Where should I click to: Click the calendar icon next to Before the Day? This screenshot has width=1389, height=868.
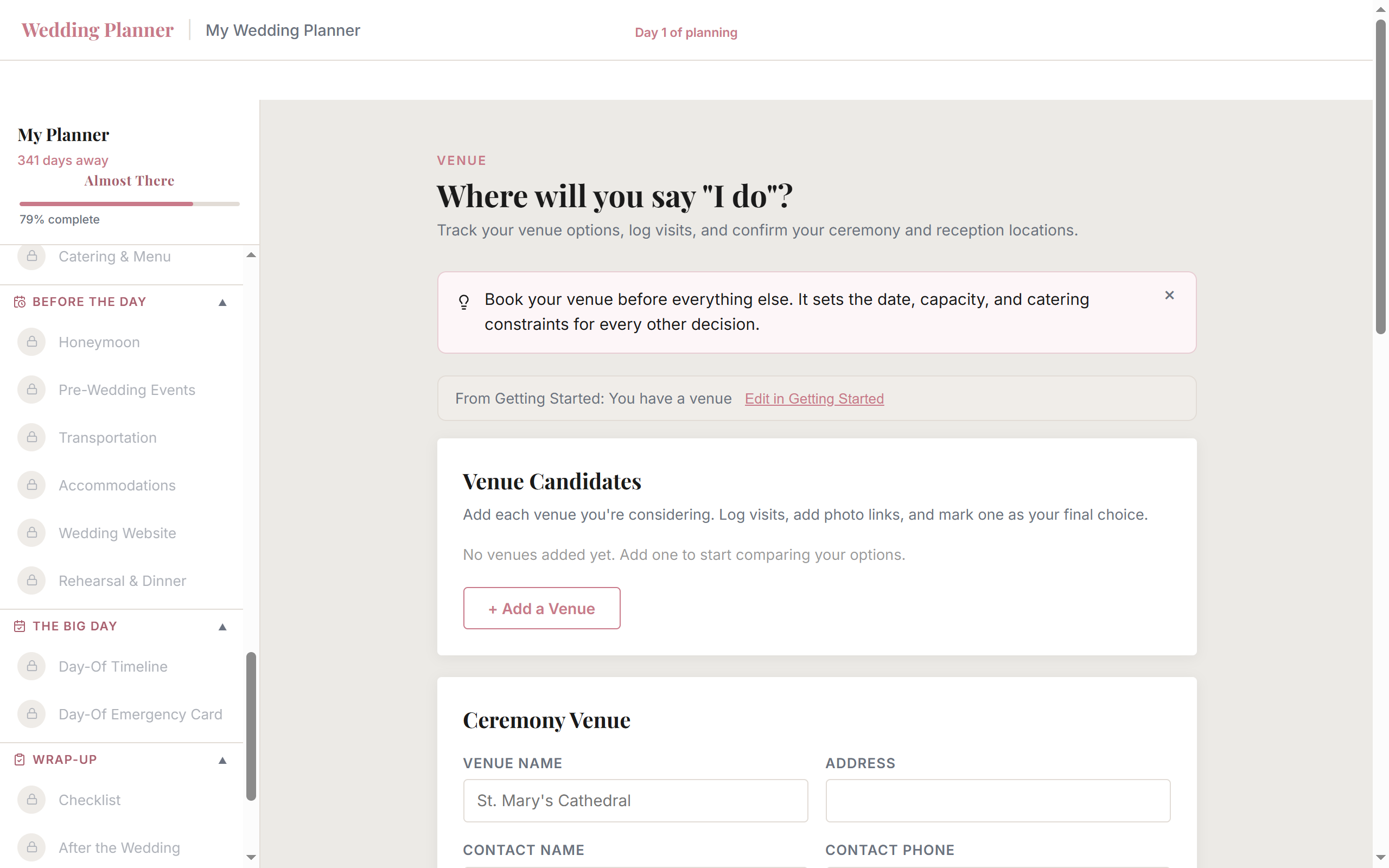[x=20, y=302]
